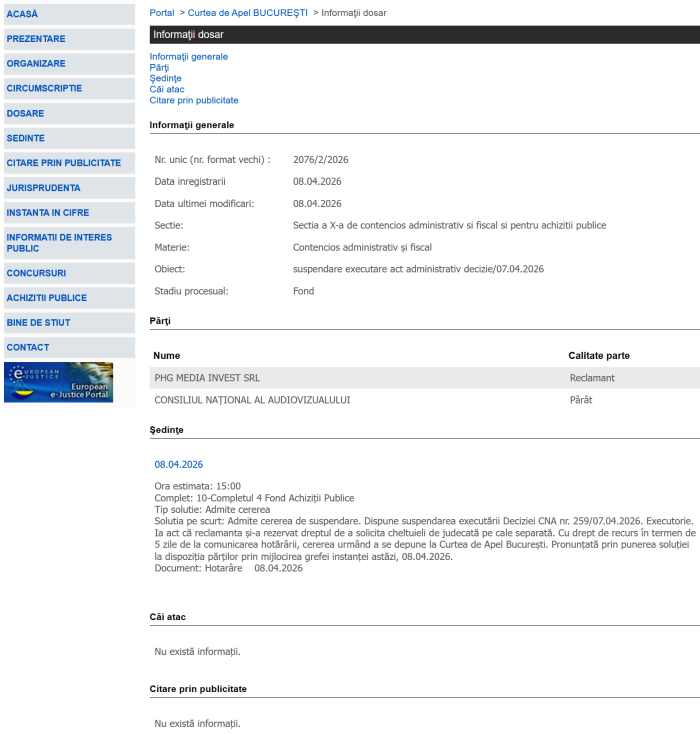Jump to the Părți anchor link
The width and height of the screenshot is (700, 734).
click(160, 68)
